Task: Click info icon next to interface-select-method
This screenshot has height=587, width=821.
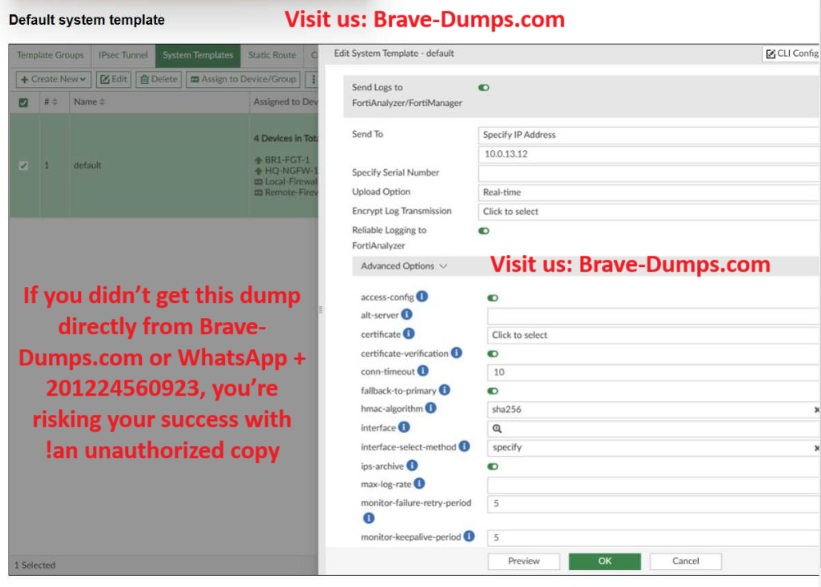Action: tap(464, 446)
